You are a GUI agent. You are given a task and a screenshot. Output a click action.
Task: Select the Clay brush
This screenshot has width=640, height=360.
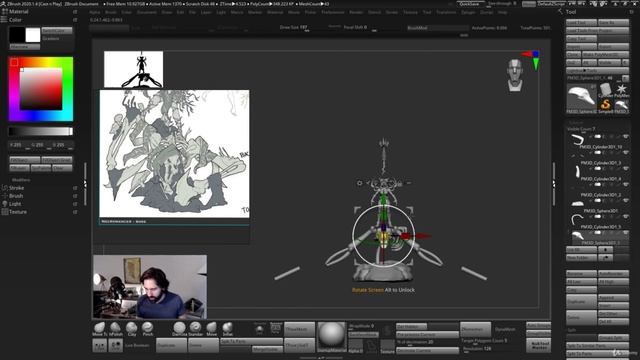coord(131,329)
